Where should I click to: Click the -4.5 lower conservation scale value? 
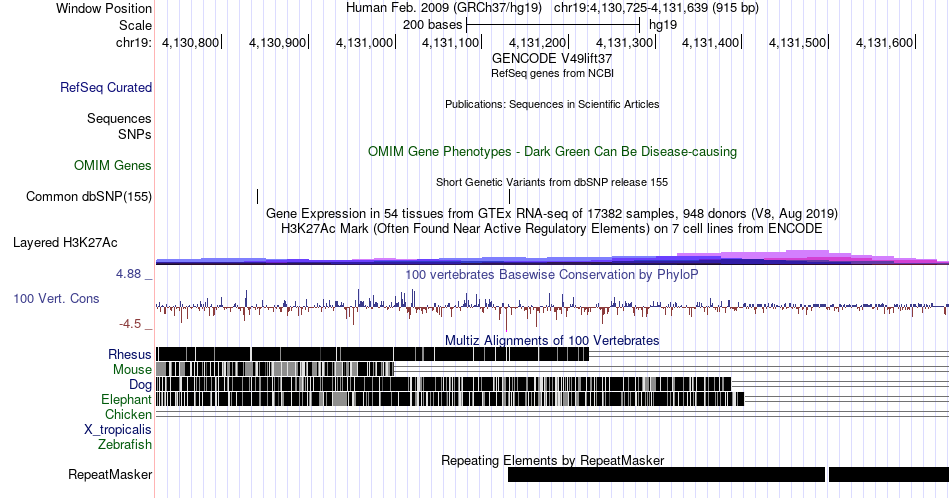pyautogui.click(x=130, y=324)
